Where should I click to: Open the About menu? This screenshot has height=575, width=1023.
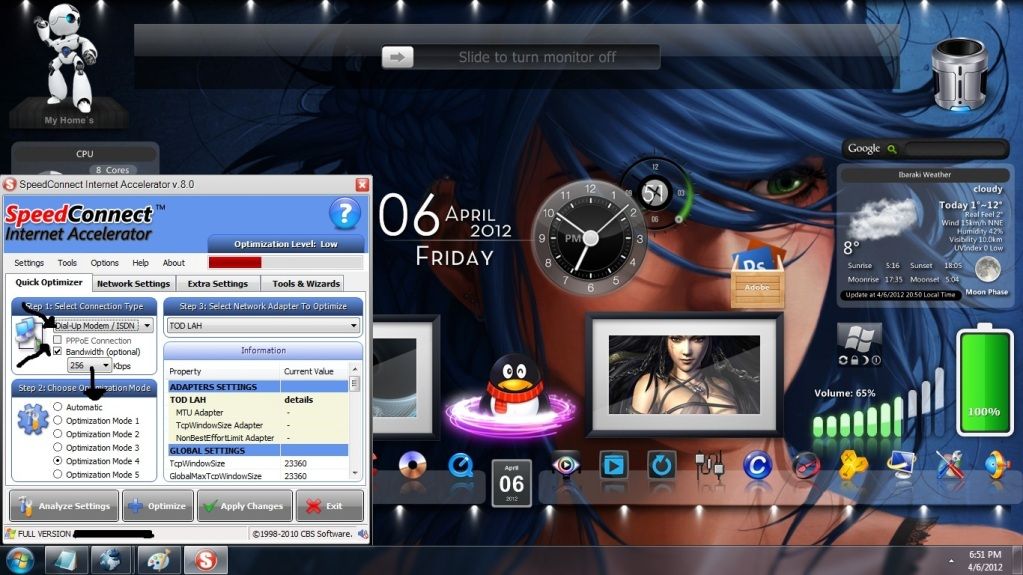pyautogui.click(x=174, y=262)
